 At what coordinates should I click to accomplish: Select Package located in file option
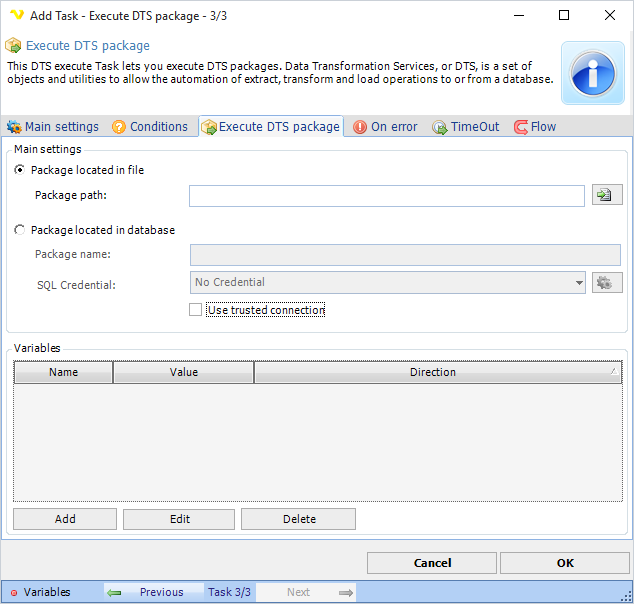[x=79, y=170]
